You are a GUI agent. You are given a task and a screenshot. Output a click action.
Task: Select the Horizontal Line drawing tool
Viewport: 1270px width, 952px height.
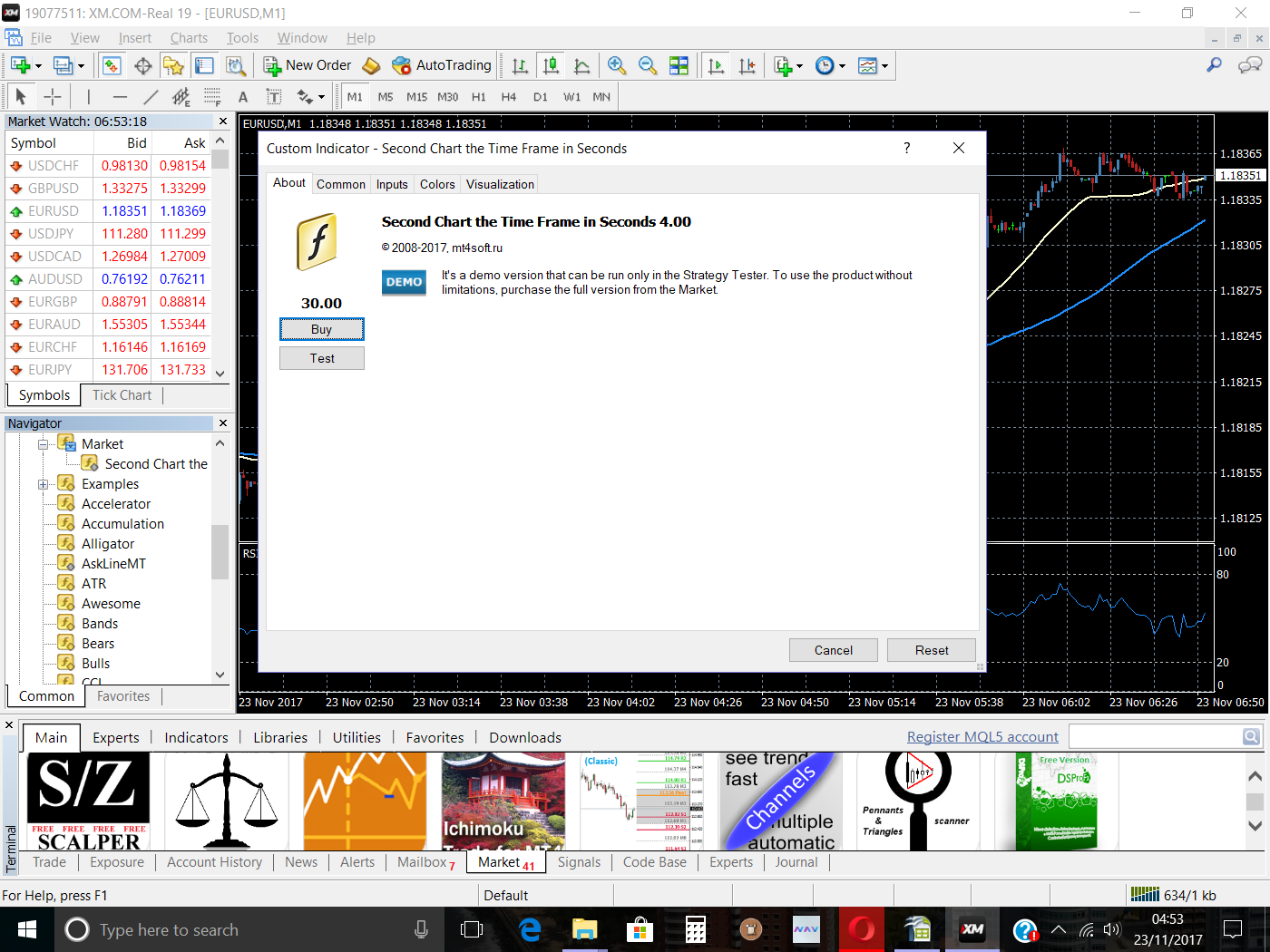(120, 96)
